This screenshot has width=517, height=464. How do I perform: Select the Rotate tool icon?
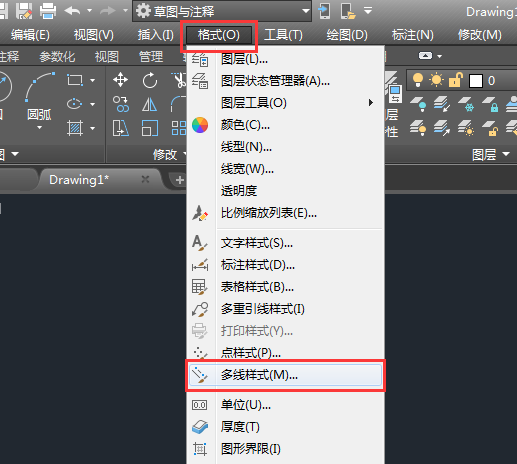[x=150, y=80]
